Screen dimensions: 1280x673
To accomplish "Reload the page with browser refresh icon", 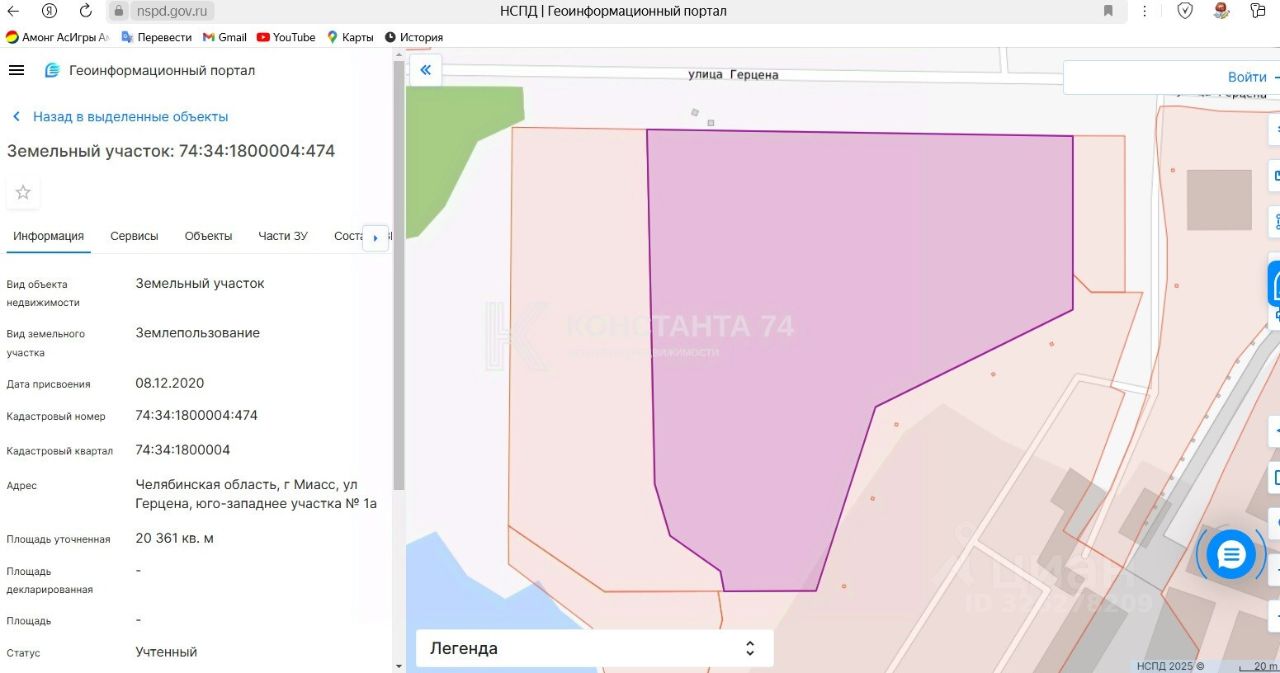I will (85, 11).
